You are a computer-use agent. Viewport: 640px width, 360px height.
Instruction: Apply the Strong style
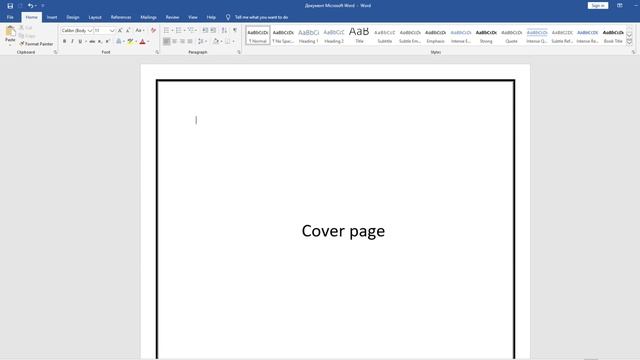pyautogui.click(x=486, y=36)
